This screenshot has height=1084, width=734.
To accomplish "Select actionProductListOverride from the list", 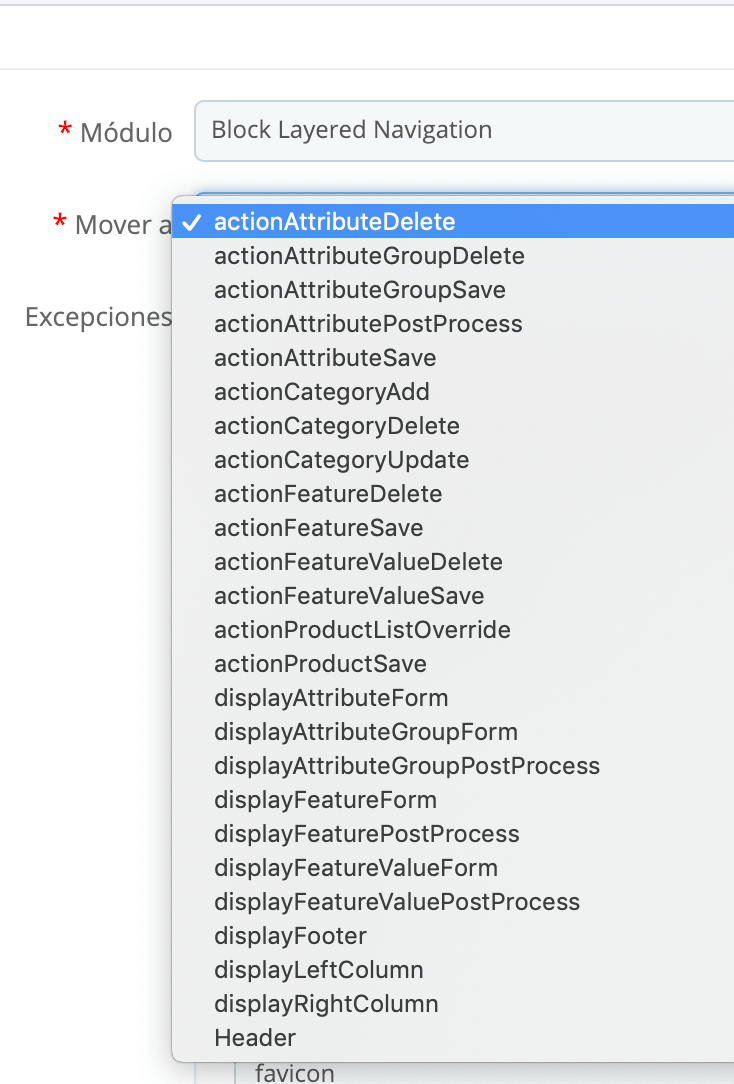I will (362, 630).
